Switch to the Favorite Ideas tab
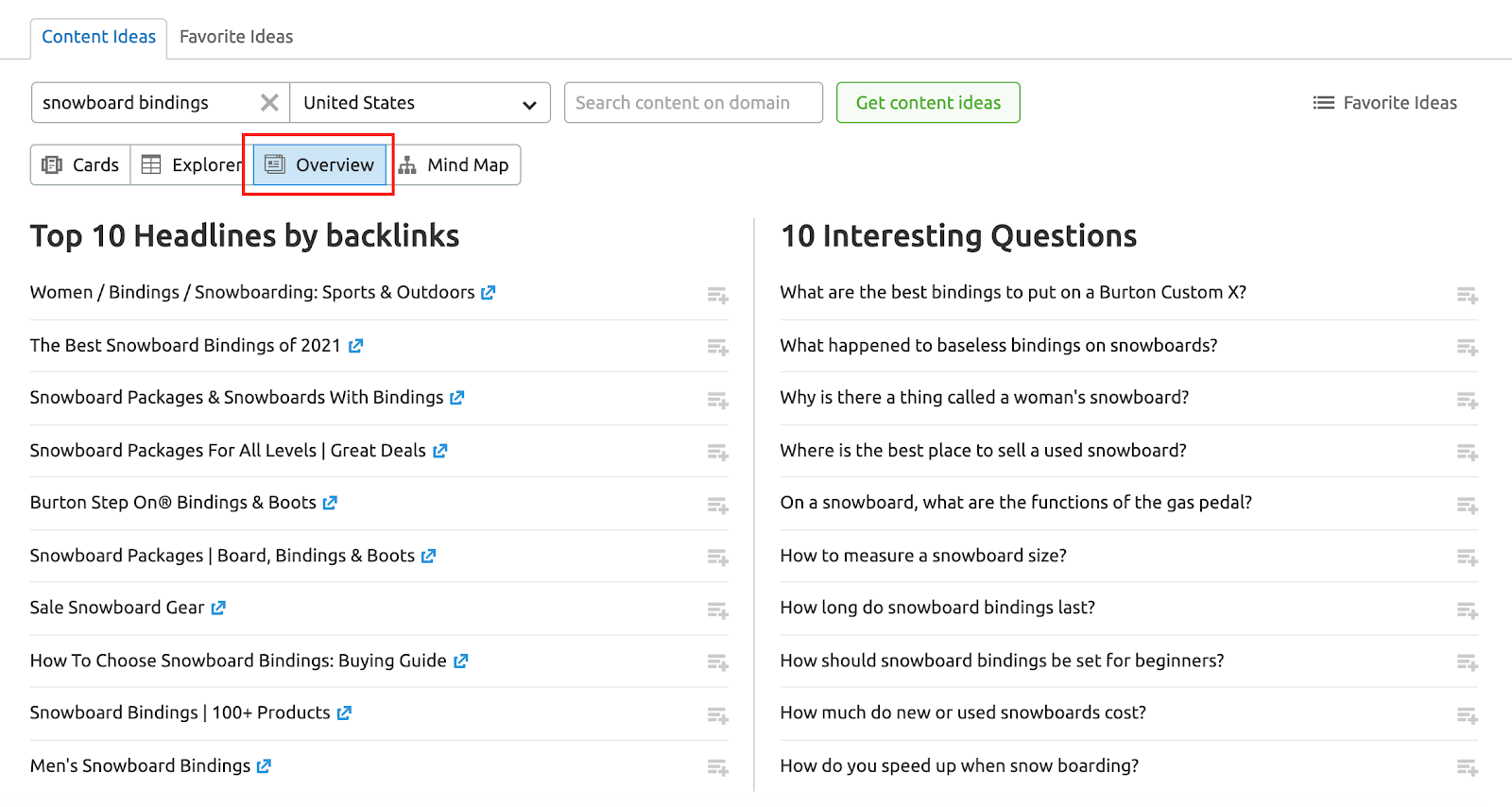 (x=236, y=37)
